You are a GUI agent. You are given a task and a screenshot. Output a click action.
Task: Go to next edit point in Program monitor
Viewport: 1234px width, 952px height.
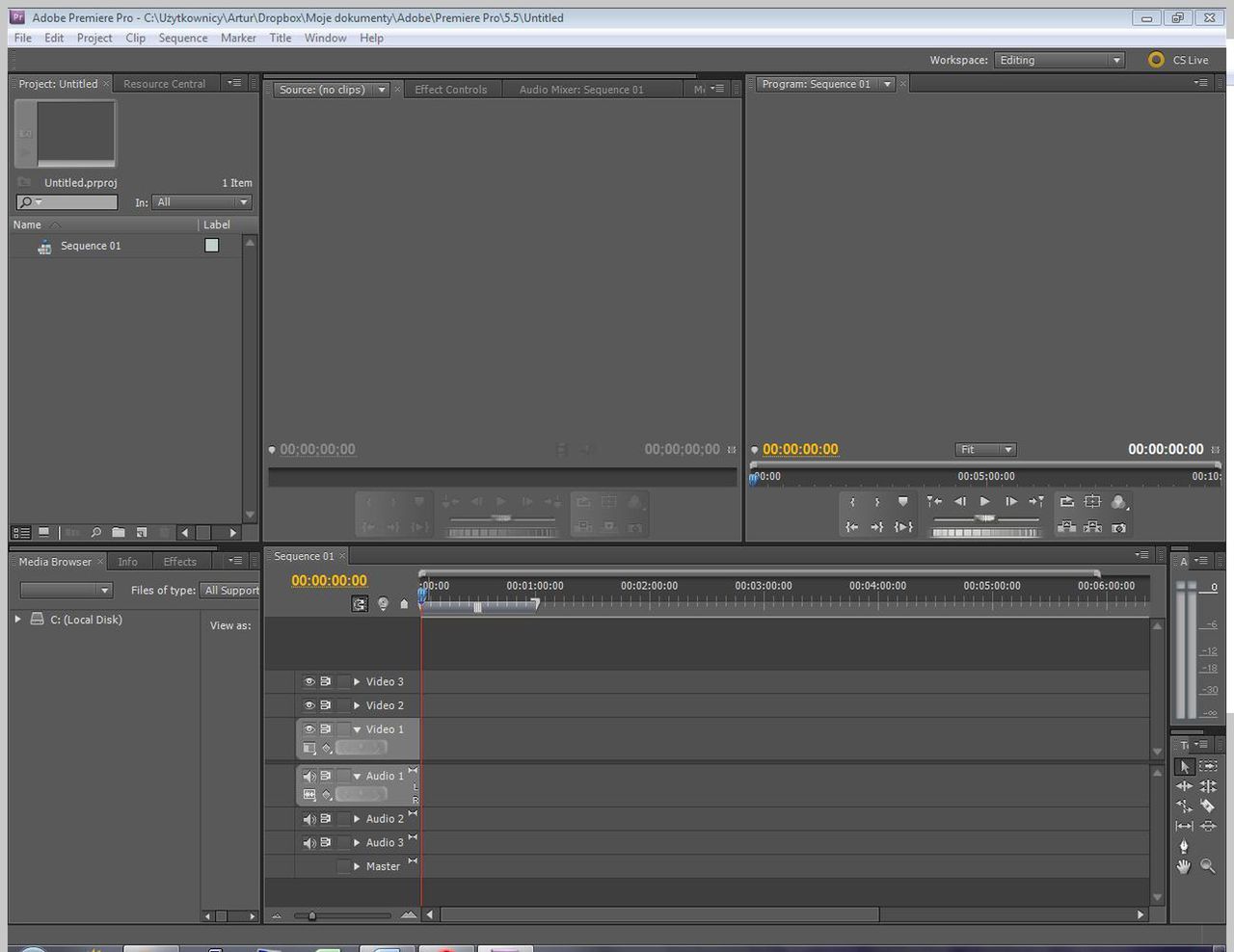click(x=1036, y=501)
